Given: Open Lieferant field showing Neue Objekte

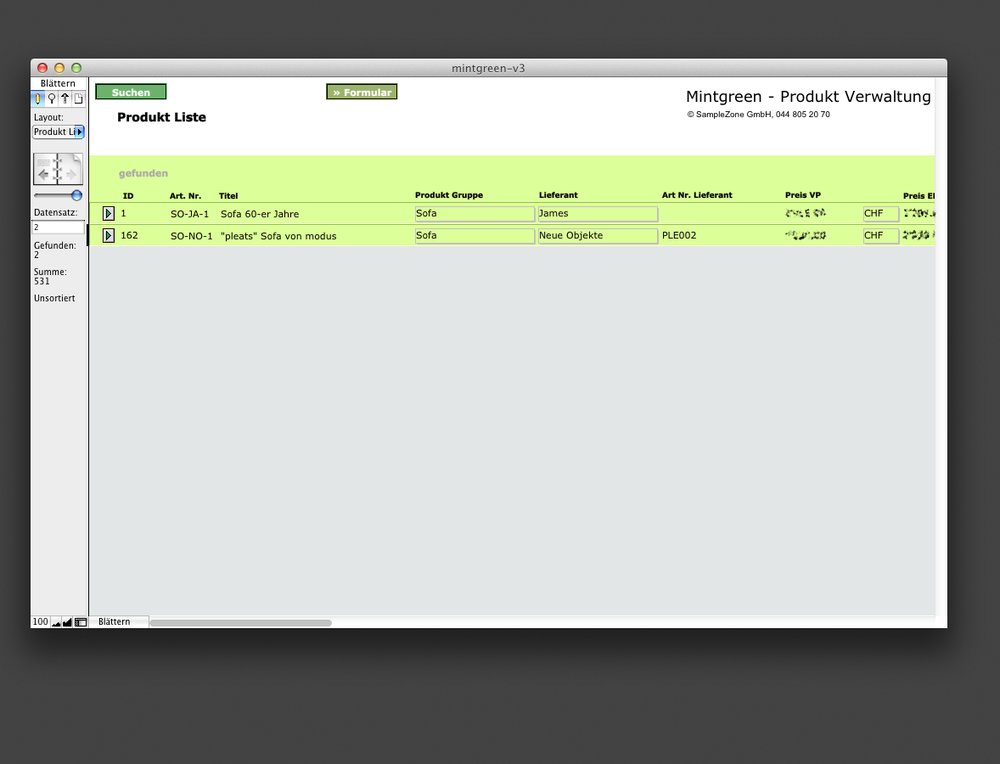Looking at the screenshot, I should click(x=597, y=236).
